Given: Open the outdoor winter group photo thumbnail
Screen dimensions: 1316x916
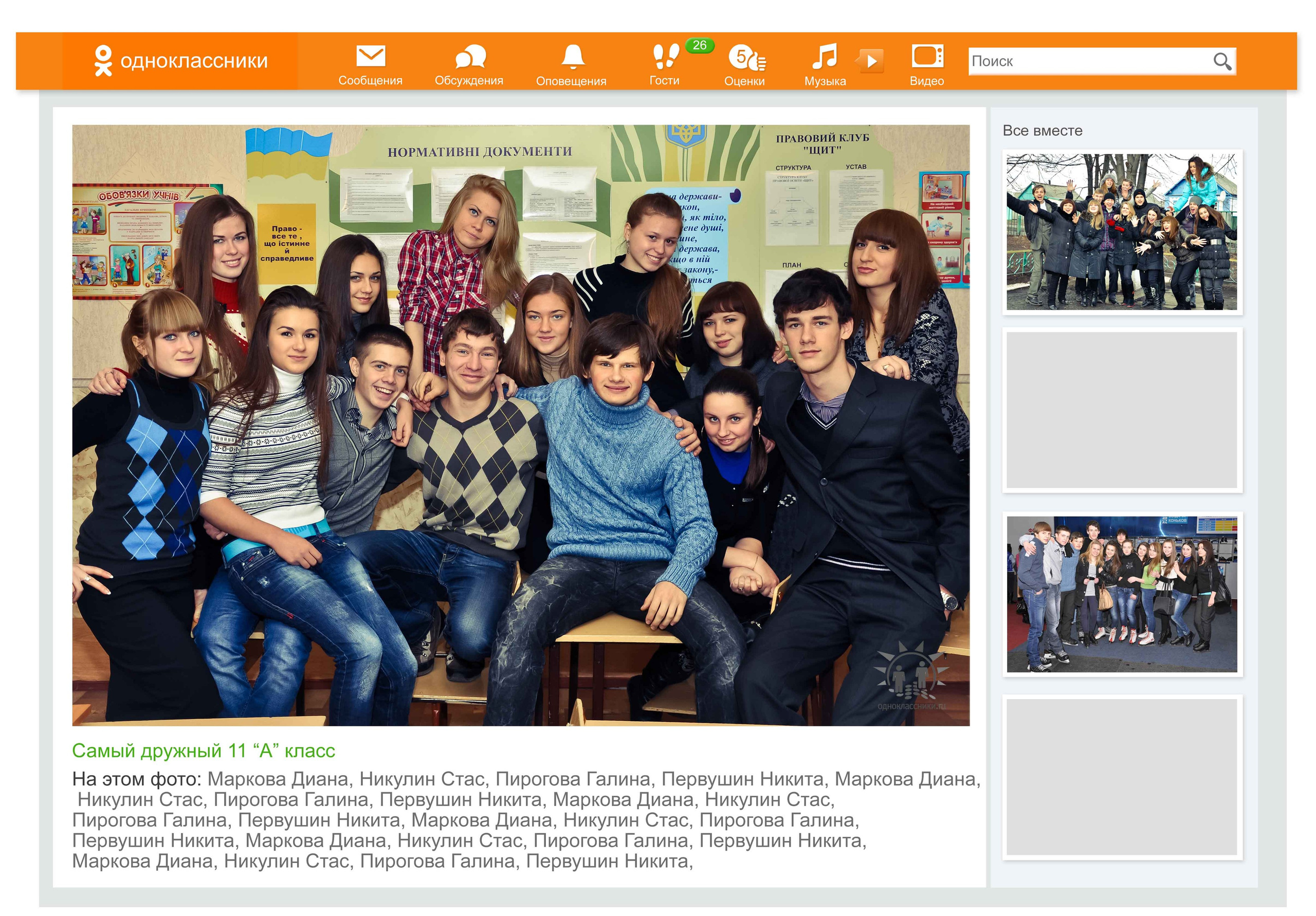Looking at the screenshot, I should pyautogui.click(x=1121, y=232).
